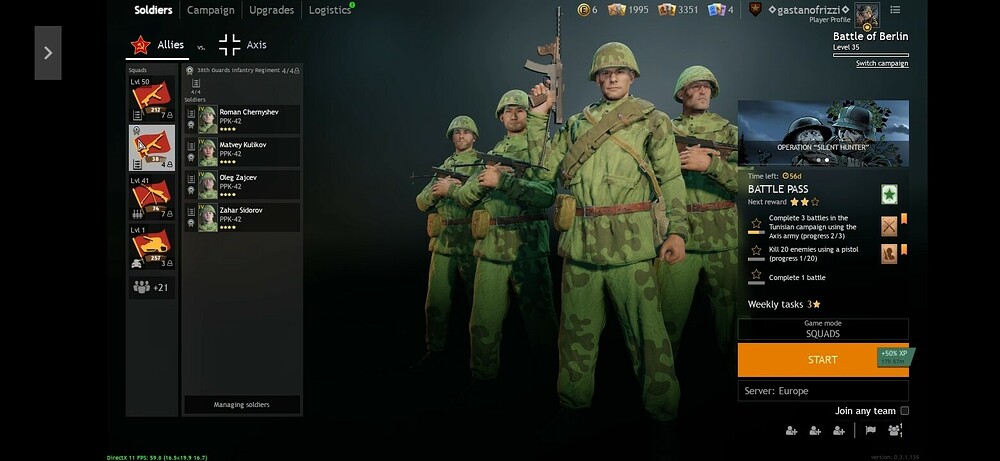1000x461 pixels.
Task: Select soldier Roman Chernyshev
Action: coord(242,119)
